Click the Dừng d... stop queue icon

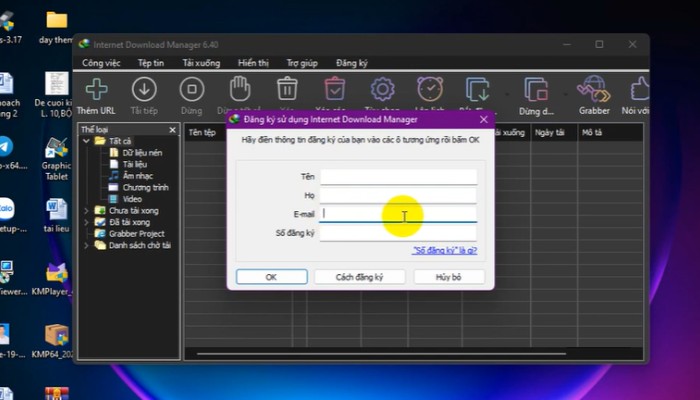pos(536,89)
